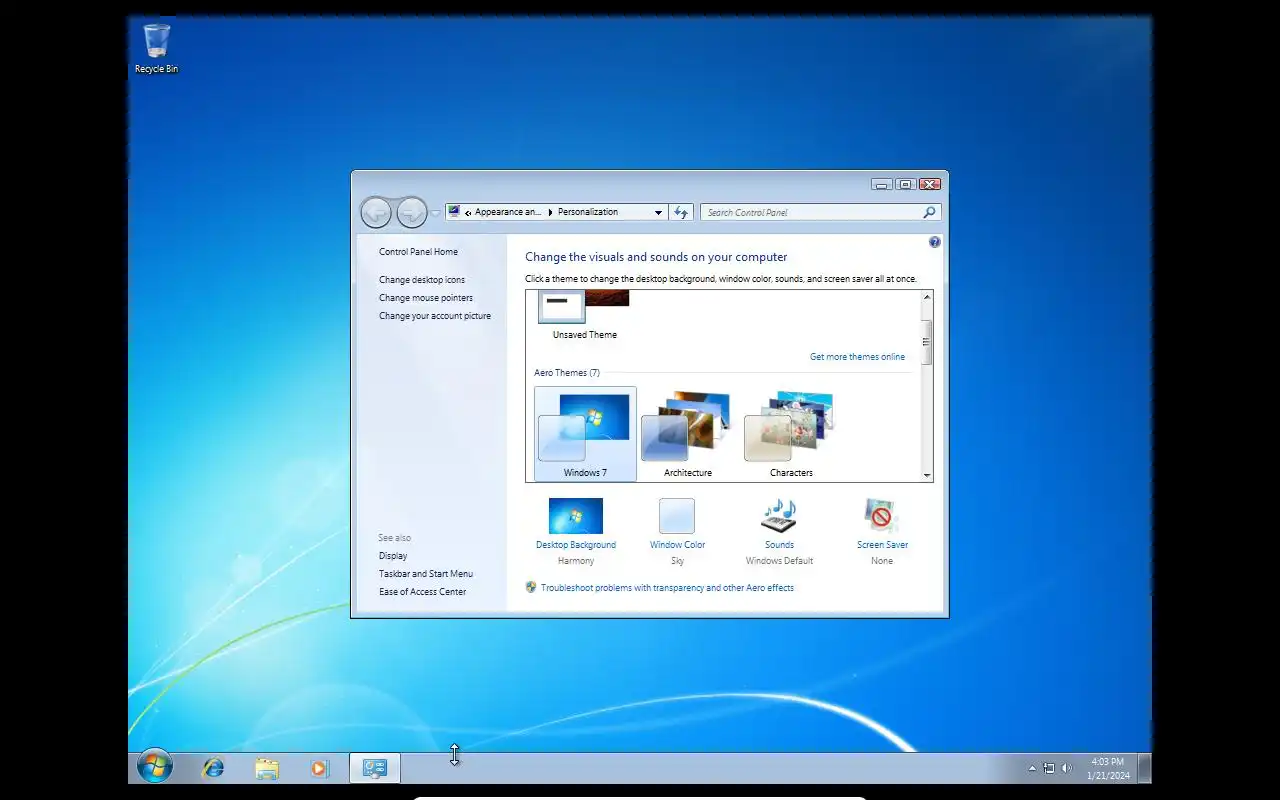Open Window Color Sky swatch
1280x800 pixels.
677,516
